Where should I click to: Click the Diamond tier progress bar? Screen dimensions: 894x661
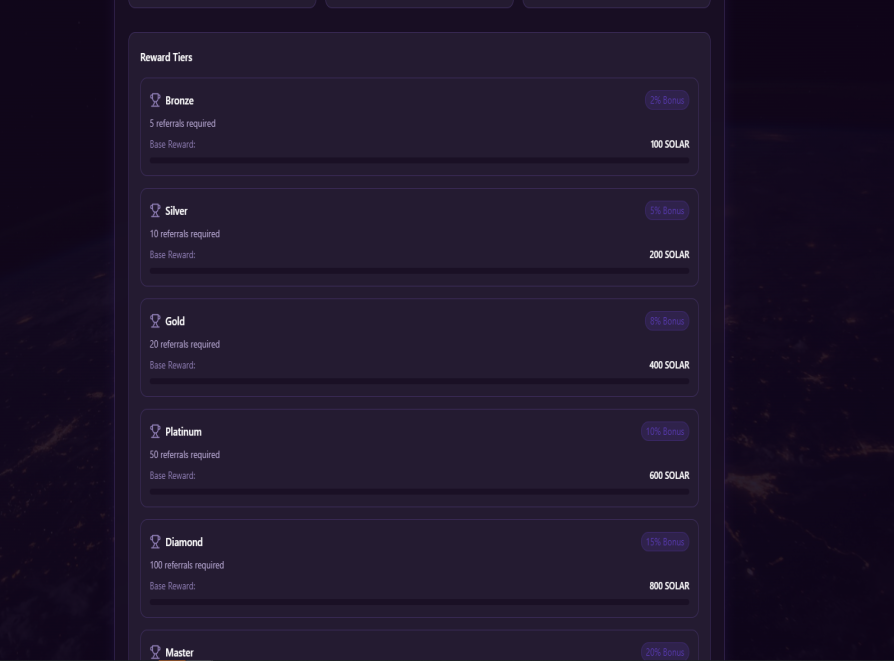coord(419,602)
